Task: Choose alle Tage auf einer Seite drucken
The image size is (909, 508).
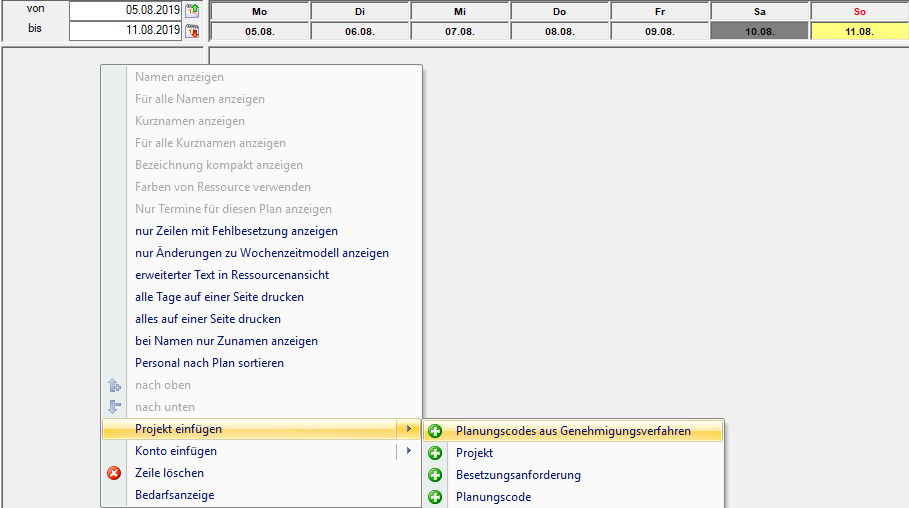Action: tap(219, 297)
